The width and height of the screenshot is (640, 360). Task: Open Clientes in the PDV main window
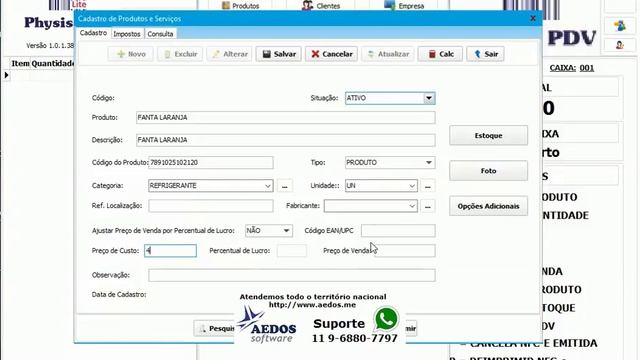click(x=321, y=6)
